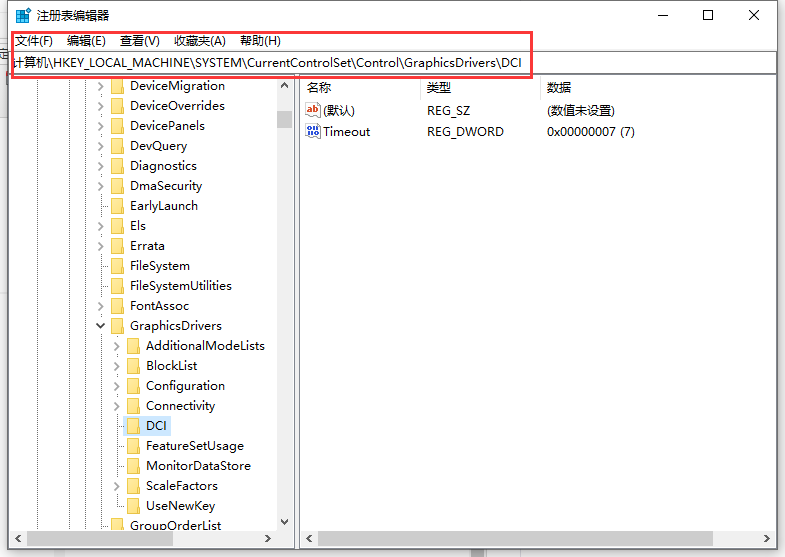Click the EarlyLaunch folder icon
The width and height of the screenshot is (785, 557).
click(x=117, y=206)
